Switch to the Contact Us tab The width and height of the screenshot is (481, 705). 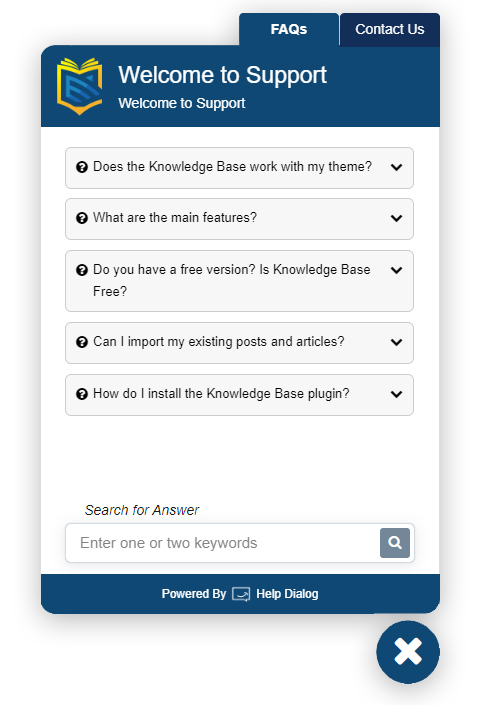tap(390, 30)
